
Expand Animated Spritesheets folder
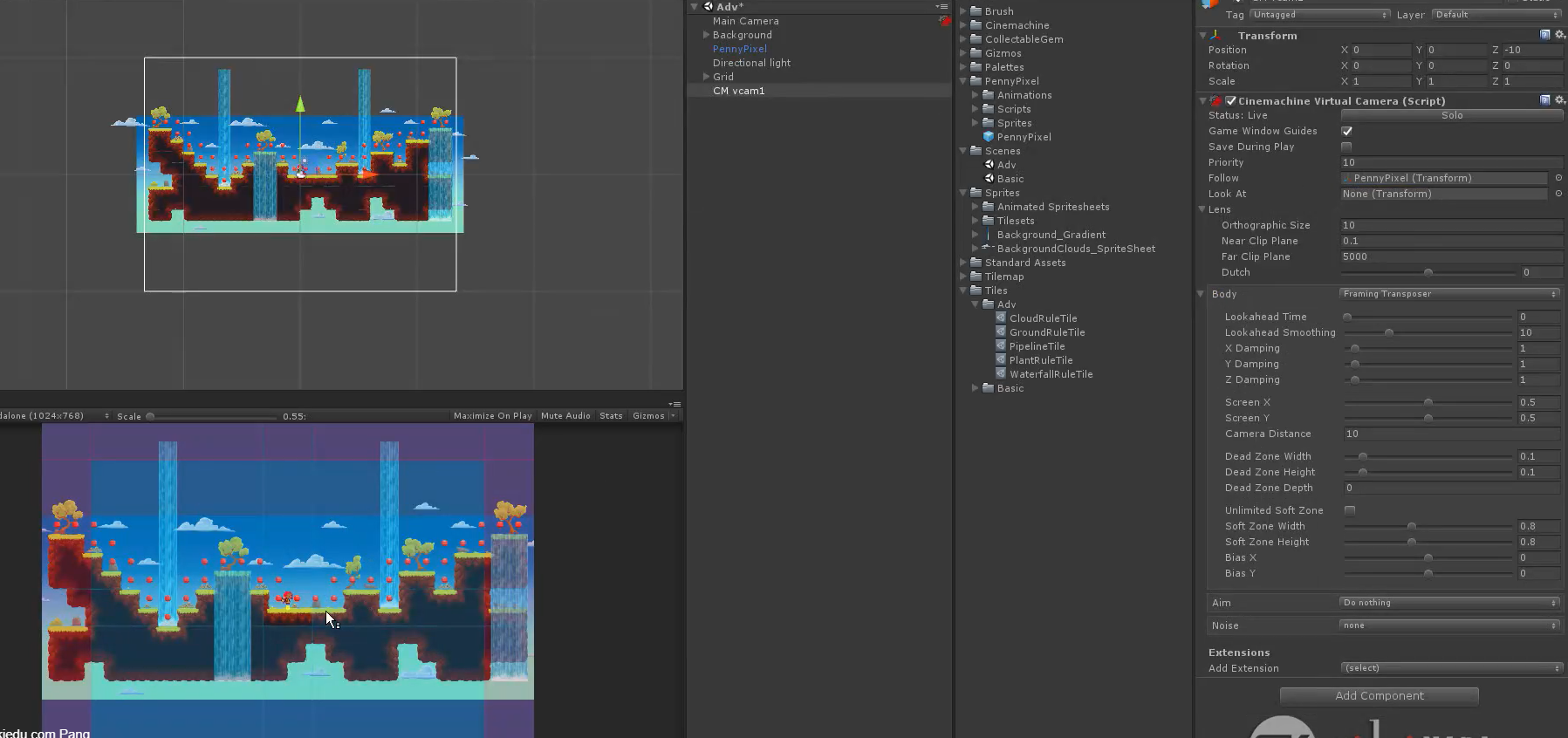click(x=976, y=207)
